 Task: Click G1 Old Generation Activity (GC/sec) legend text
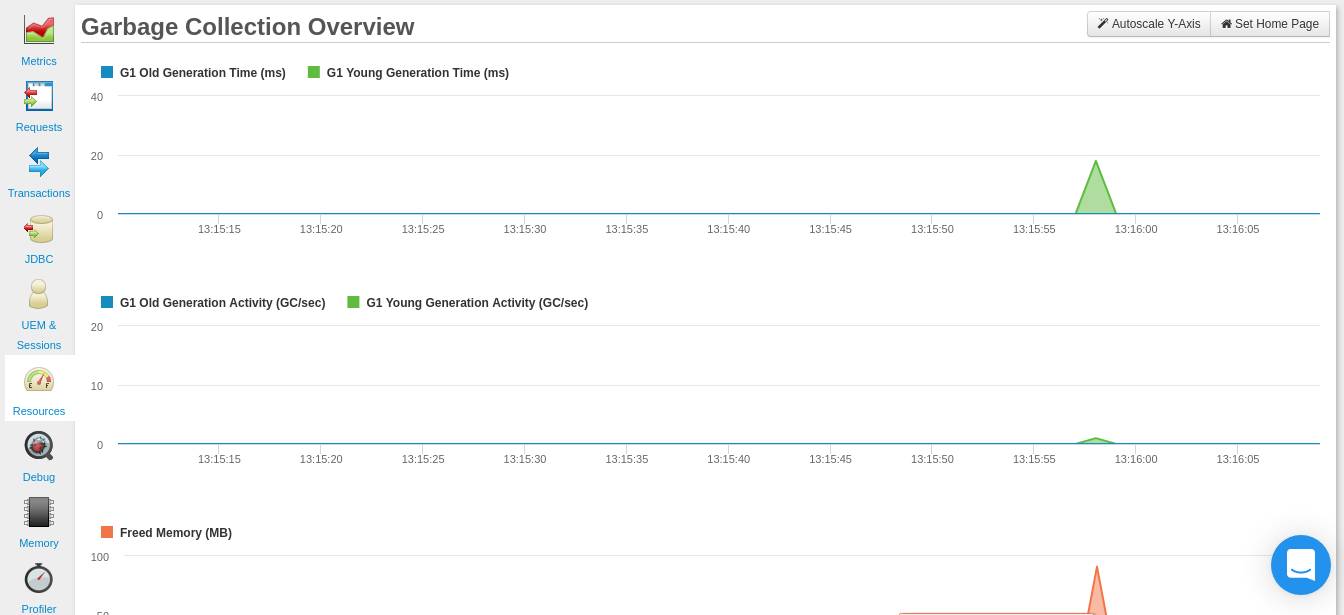tap(222, 303)
